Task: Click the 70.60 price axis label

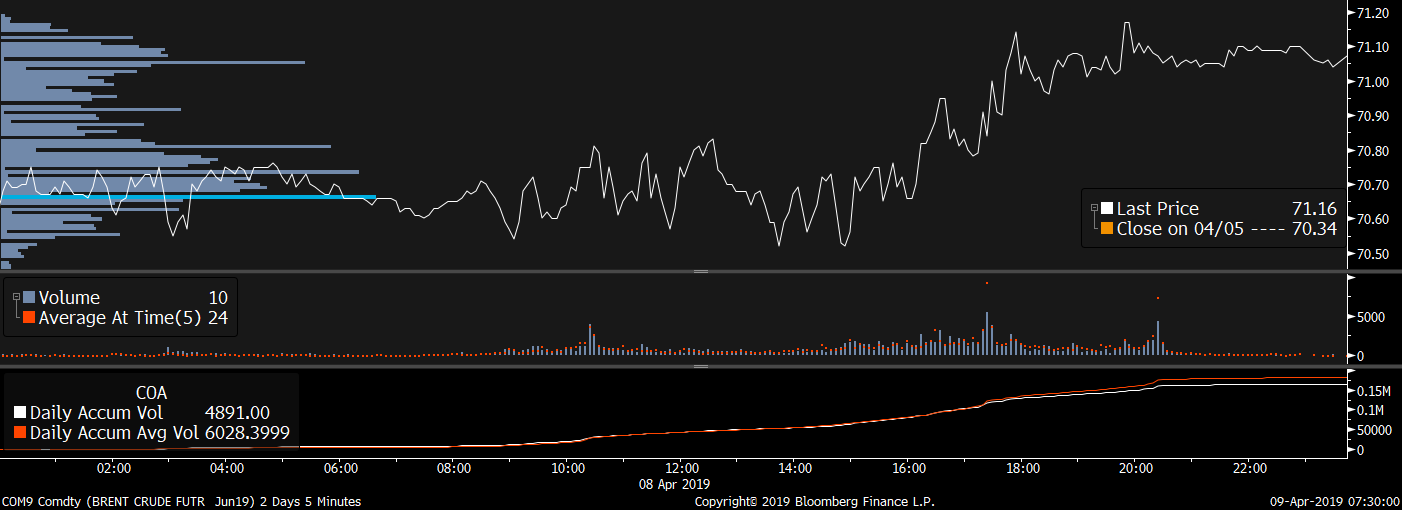Action: [1373, 220]
